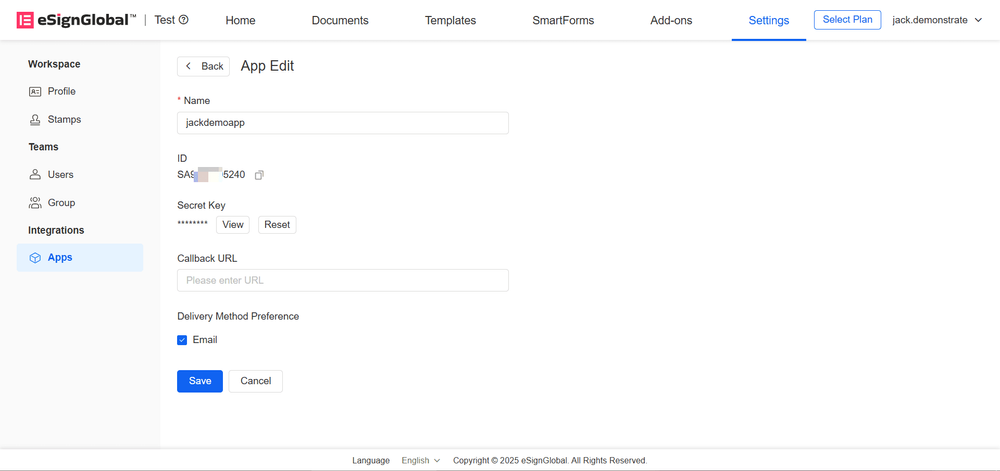Reset the Secret Key

tap(277, 225)
